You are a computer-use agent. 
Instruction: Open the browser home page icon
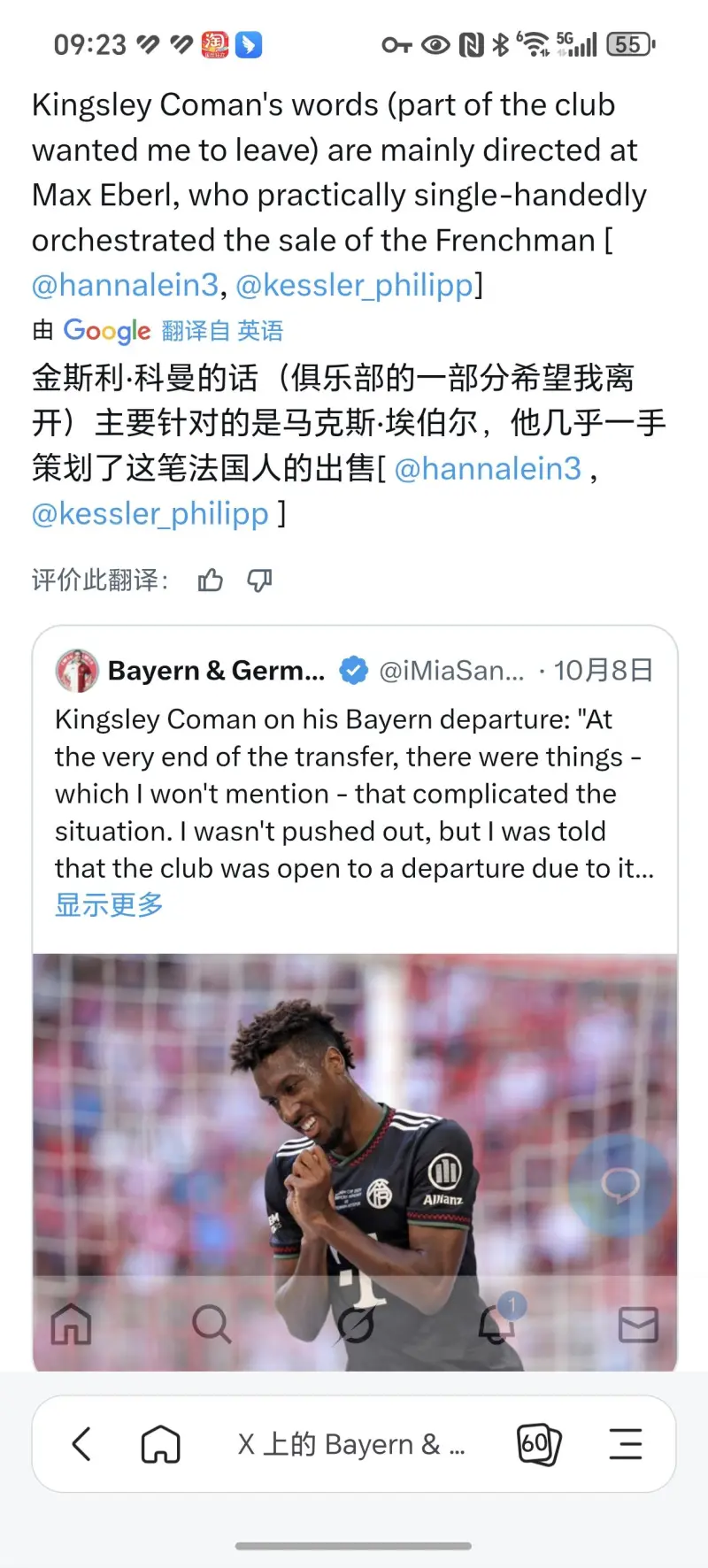(x=161, y=1444)
